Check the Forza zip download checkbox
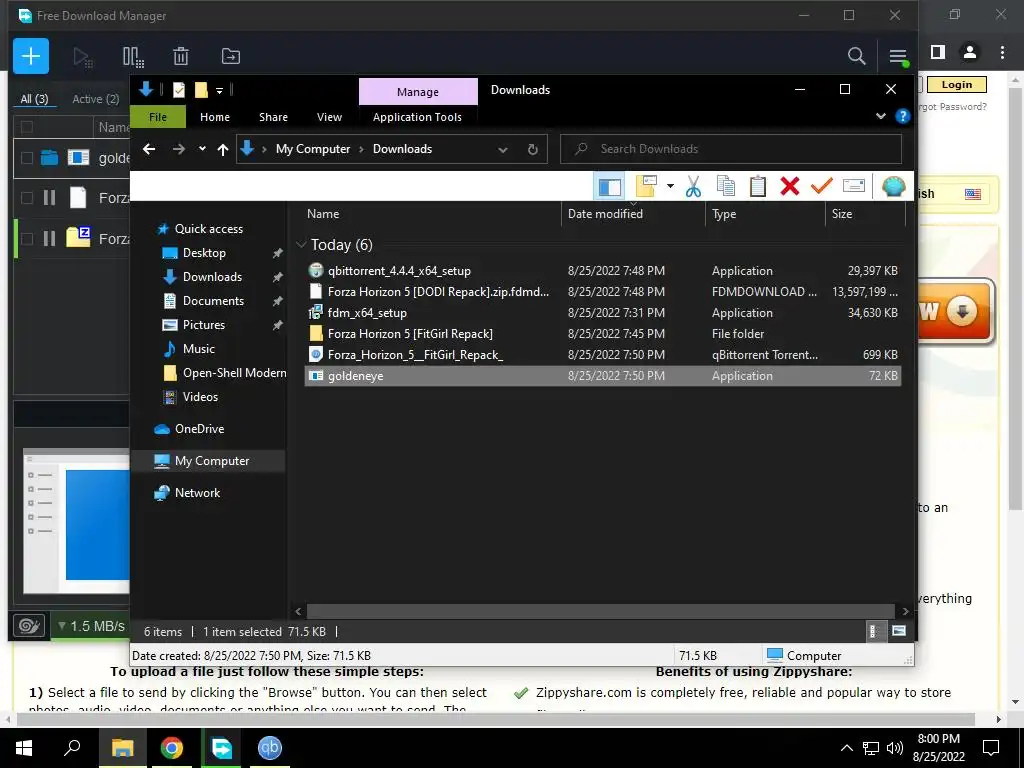This screenshot has height=768, width=1024. point(27,238)
